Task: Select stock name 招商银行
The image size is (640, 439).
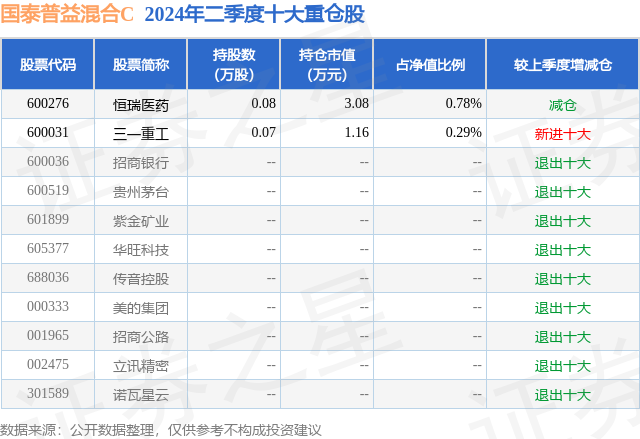Action: pos(141,163)
